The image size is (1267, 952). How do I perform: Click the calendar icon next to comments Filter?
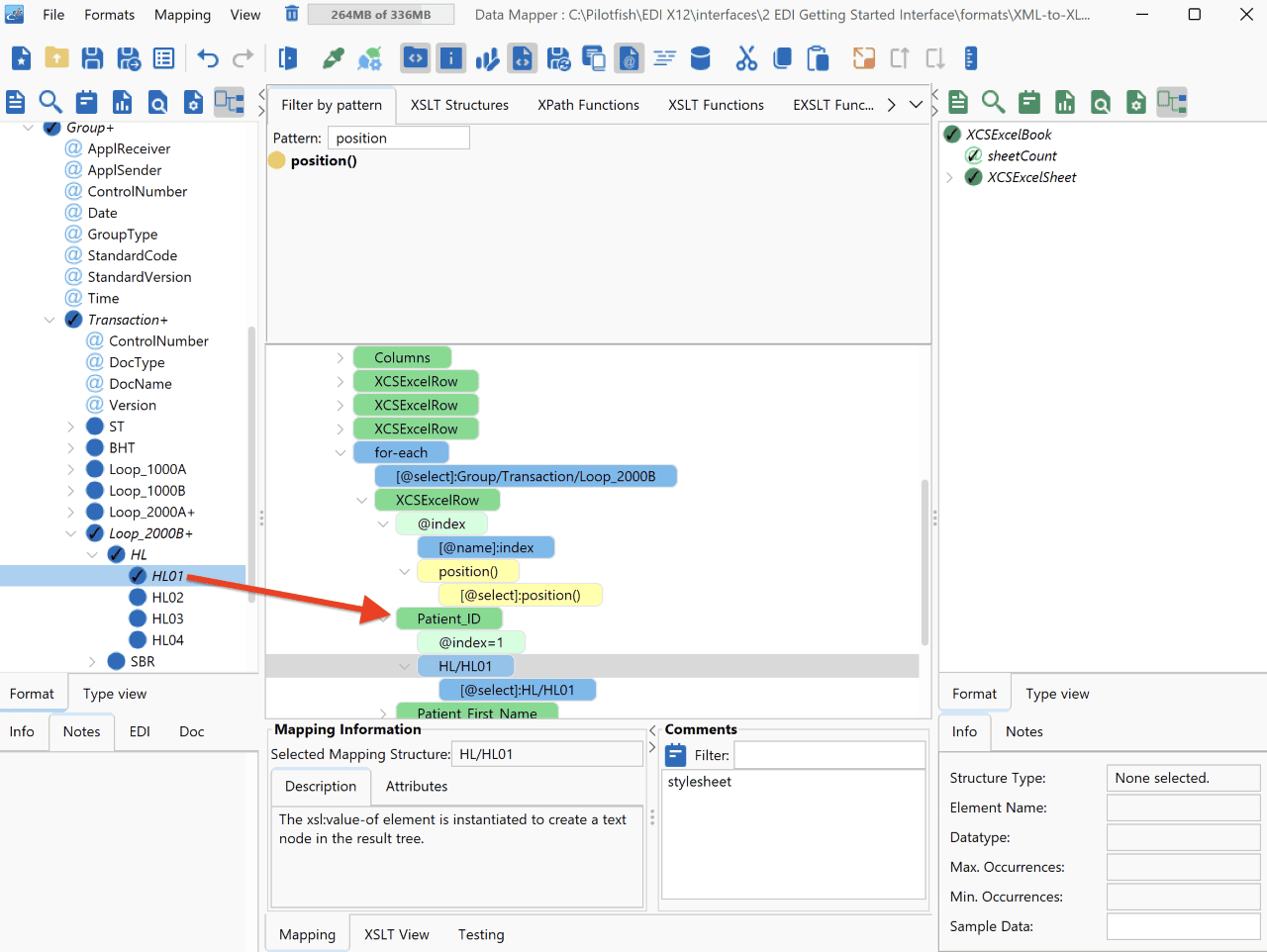pyautogui.click(x=676, y=755)
